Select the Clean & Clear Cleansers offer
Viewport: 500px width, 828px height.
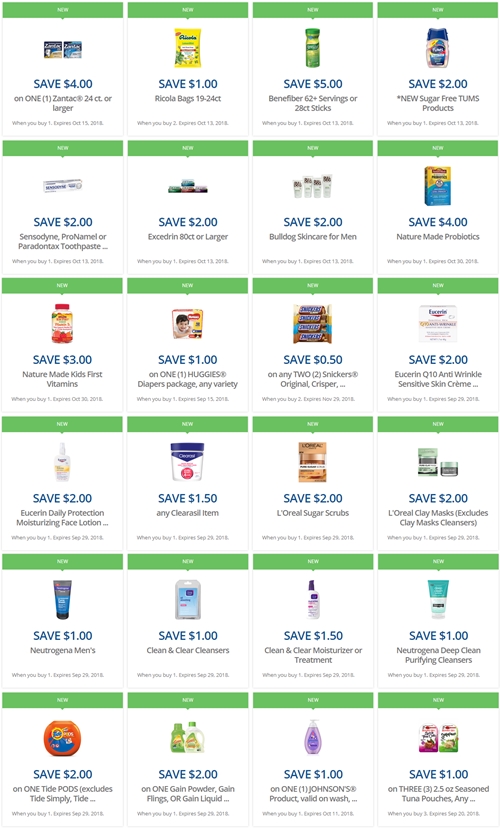[187, 651]
